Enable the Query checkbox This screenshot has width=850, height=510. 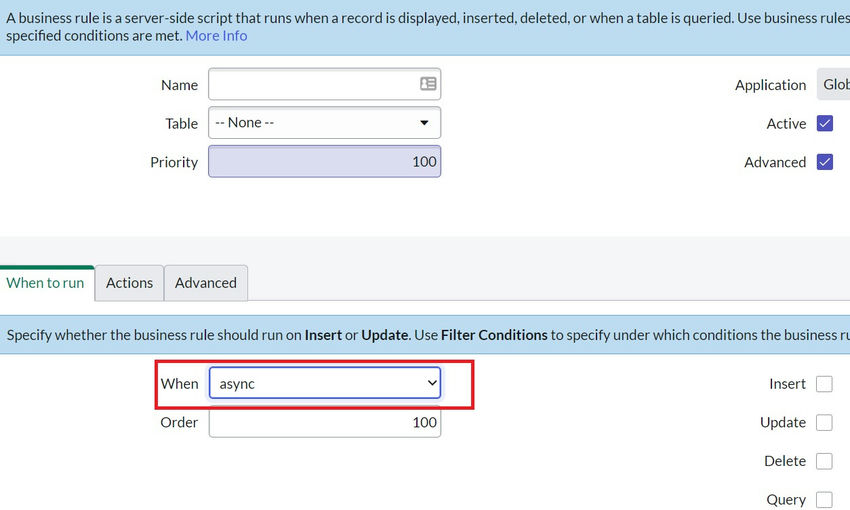tap(824, 500)
